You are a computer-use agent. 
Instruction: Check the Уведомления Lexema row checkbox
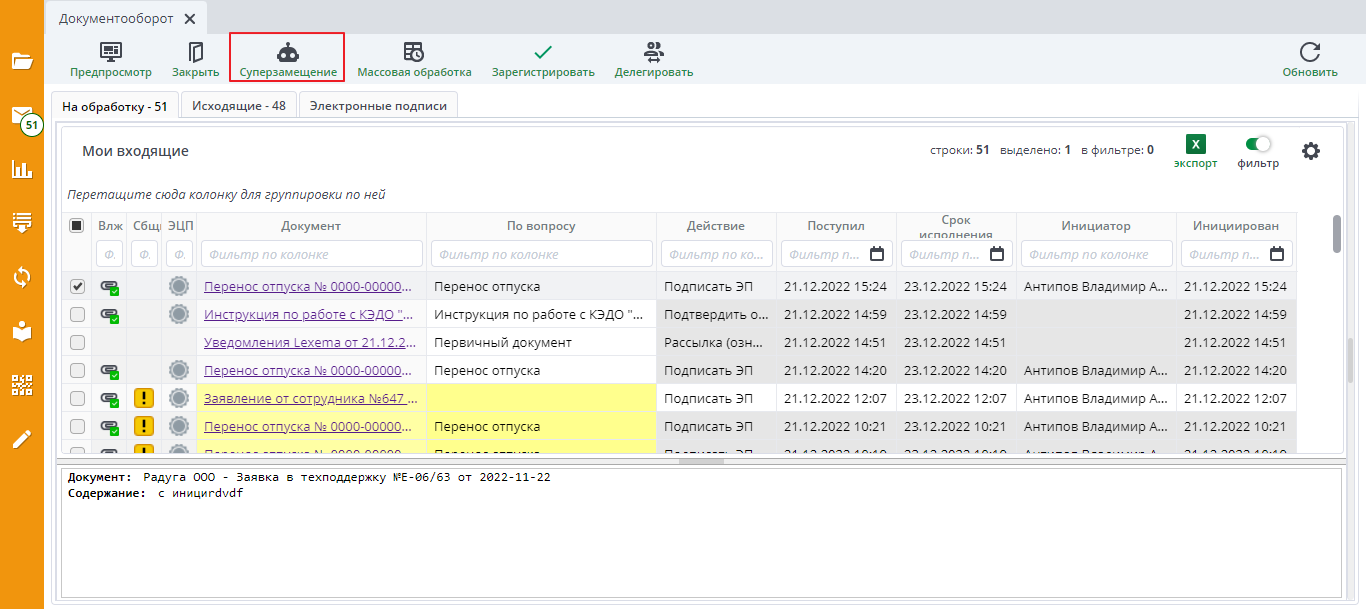(77, 342)
